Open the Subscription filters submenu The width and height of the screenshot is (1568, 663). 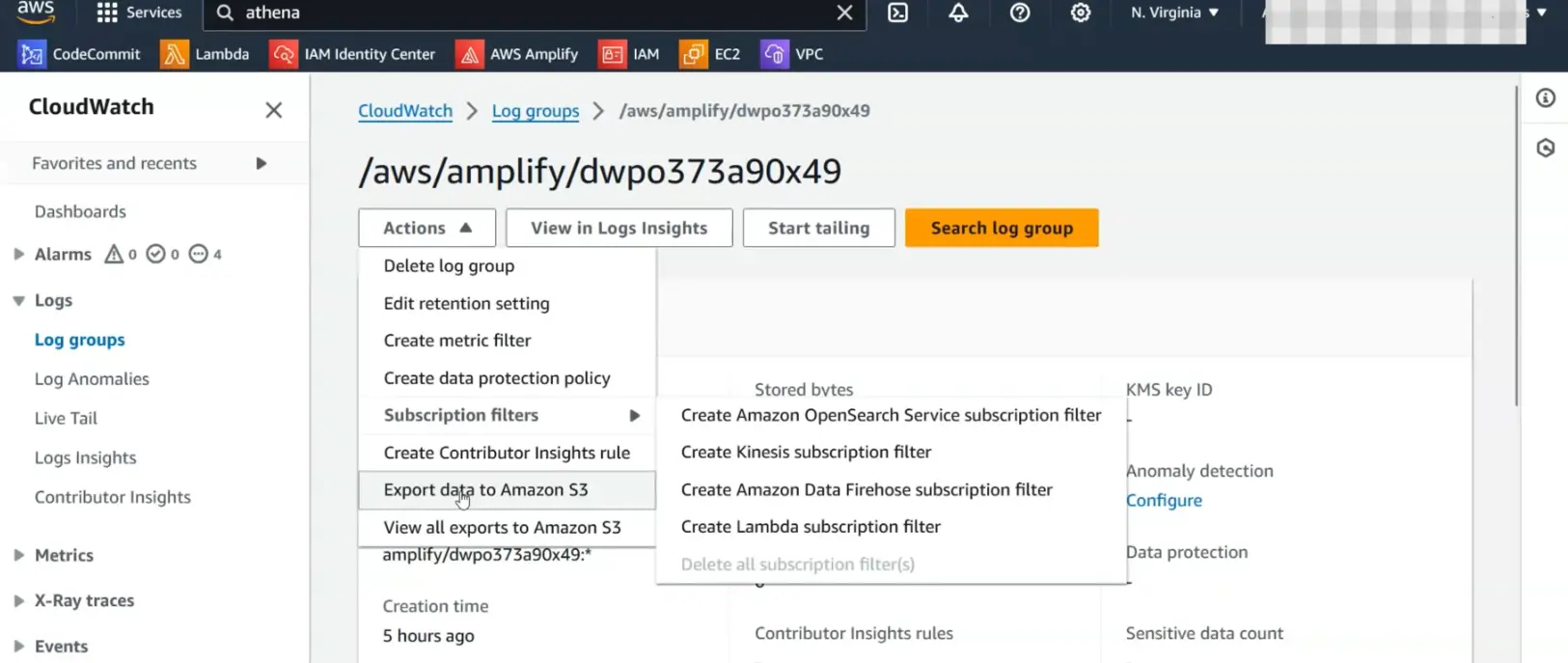pos(507,415)
